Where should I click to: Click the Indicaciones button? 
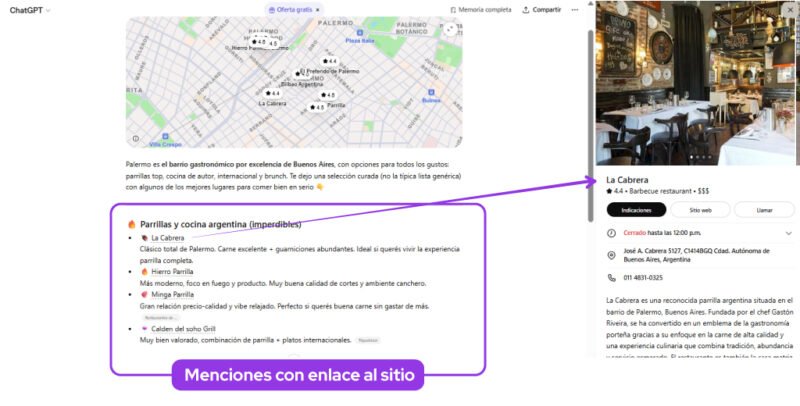coord(636,210)
